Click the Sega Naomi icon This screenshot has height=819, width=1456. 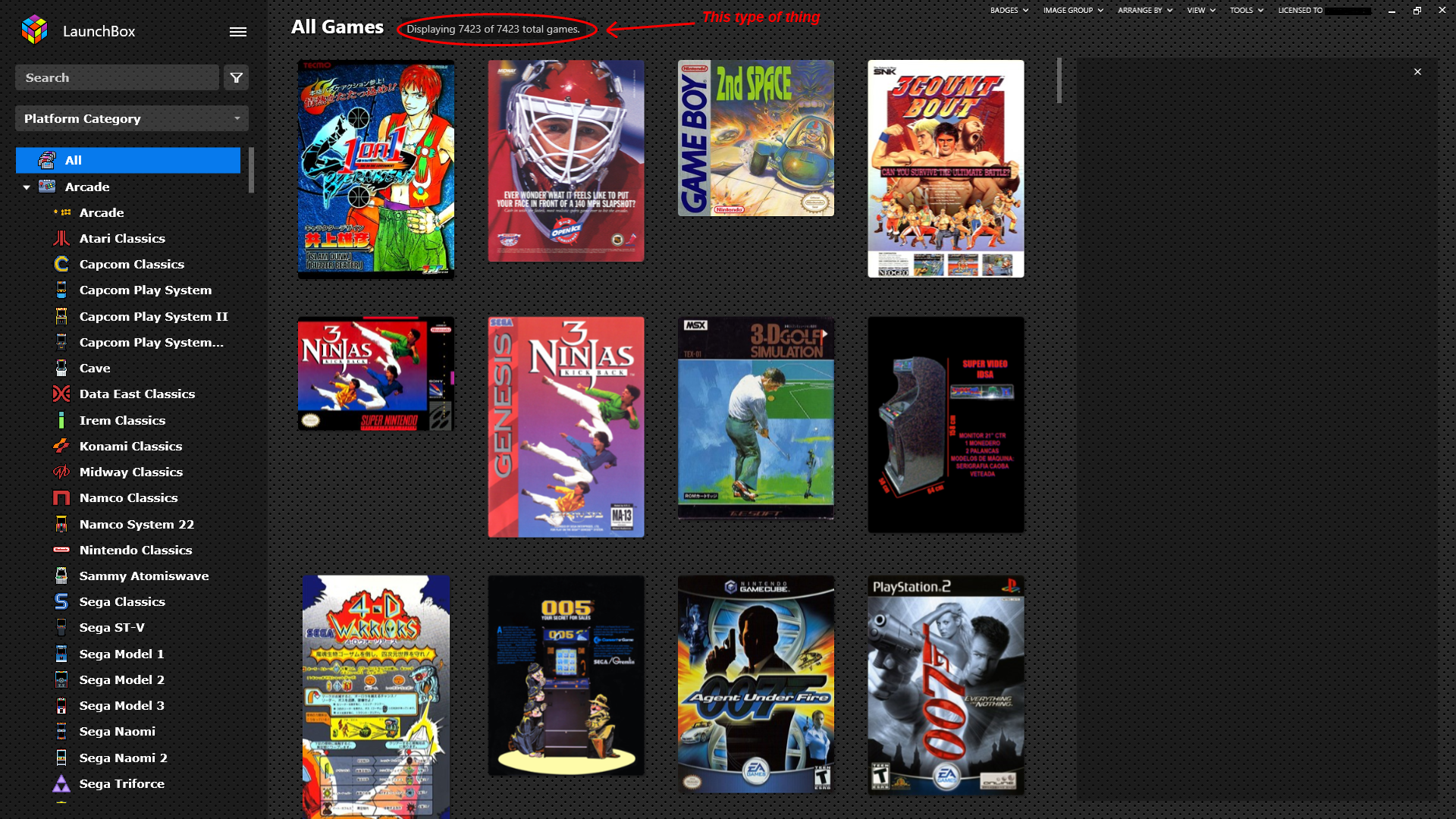point(61,731)
